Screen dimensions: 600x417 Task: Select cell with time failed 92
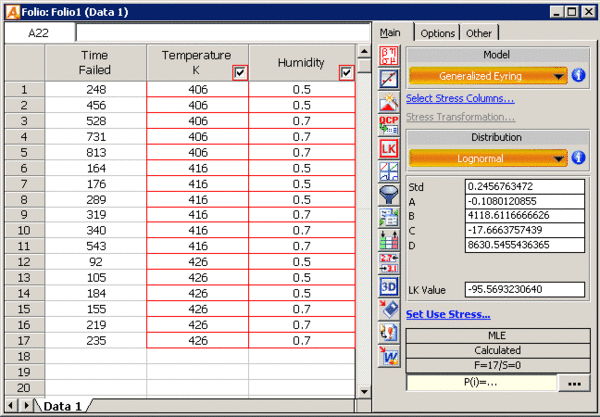point(96,262)
